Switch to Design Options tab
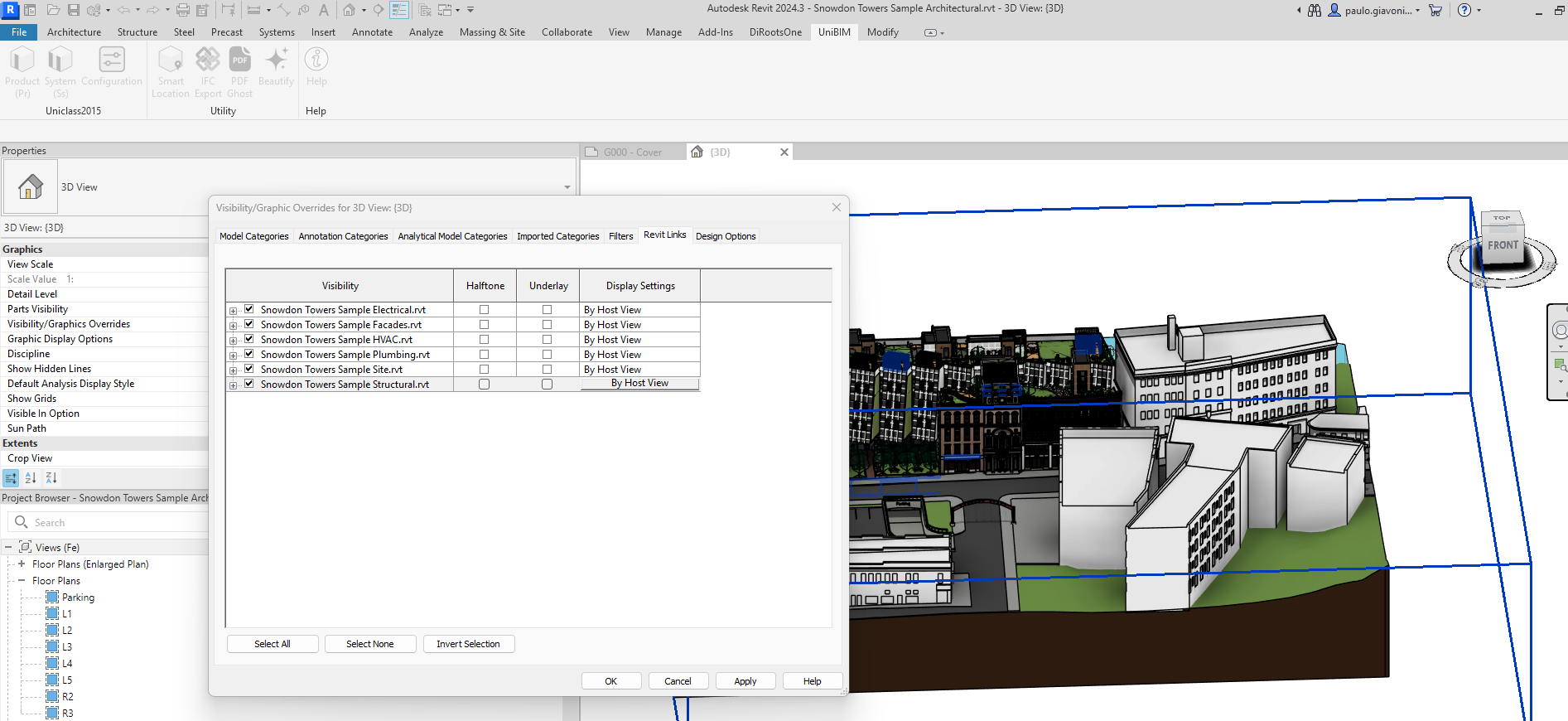 (726, 236)
